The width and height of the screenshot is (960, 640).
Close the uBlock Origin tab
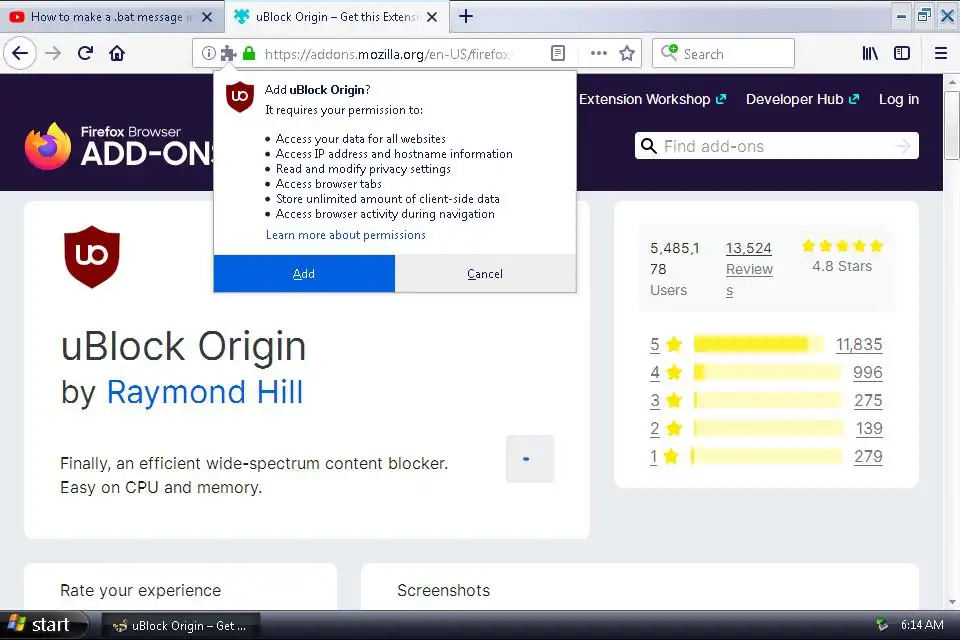click(432, 17)
